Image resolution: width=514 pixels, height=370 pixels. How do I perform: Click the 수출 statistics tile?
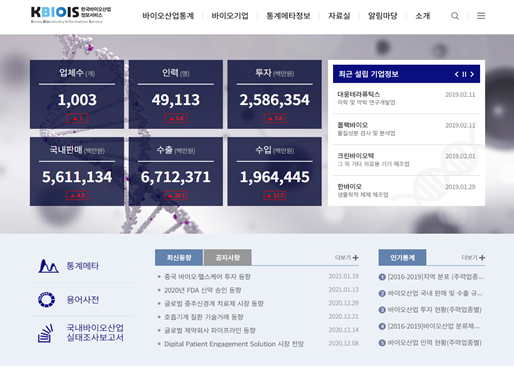click(x=176, y=171)
